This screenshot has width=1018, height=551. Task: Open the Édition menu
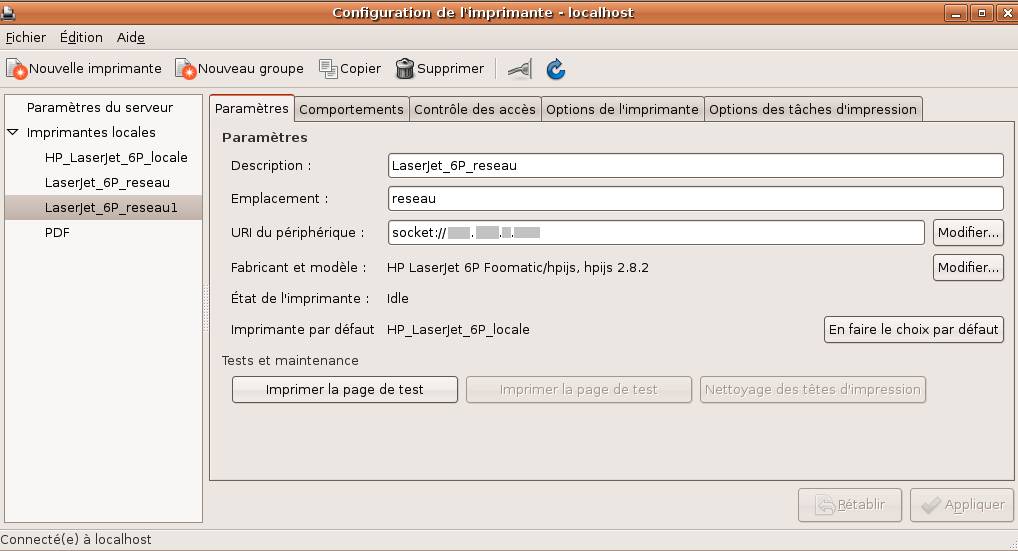pyautogui.click(x=81, y=37)
